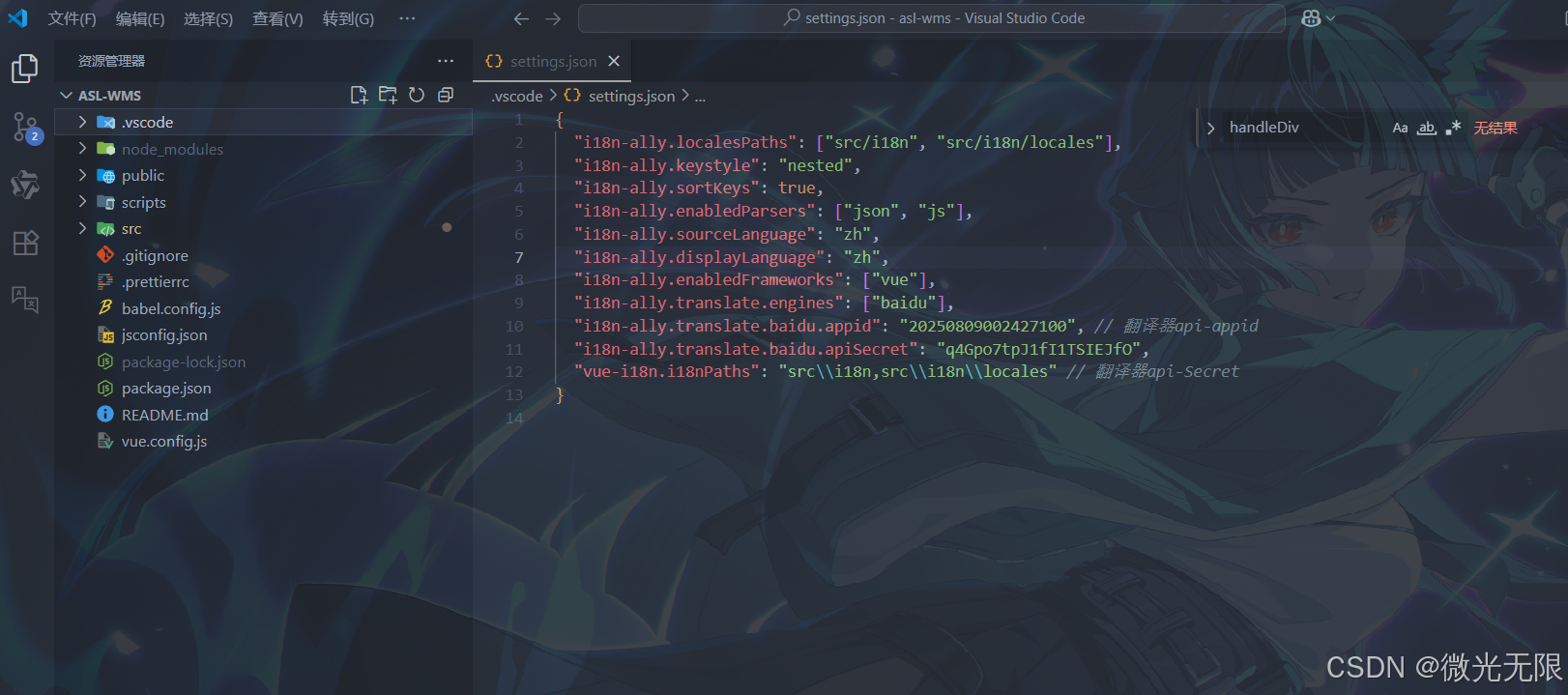Click line number 7 in the gutter
The width and height of the screenshot is (1568, 695).
[519, 257]
